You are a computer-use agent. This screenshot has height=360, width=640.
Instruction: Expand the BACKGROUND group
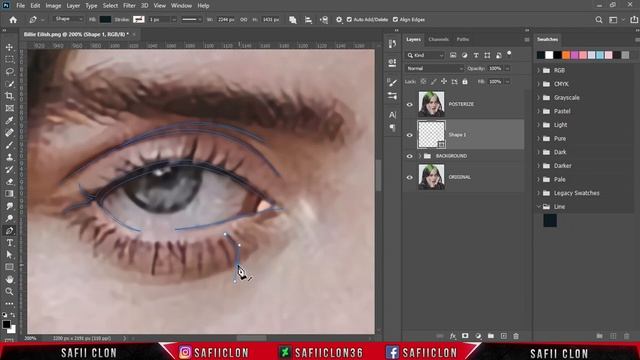click(x=419, y=156)
